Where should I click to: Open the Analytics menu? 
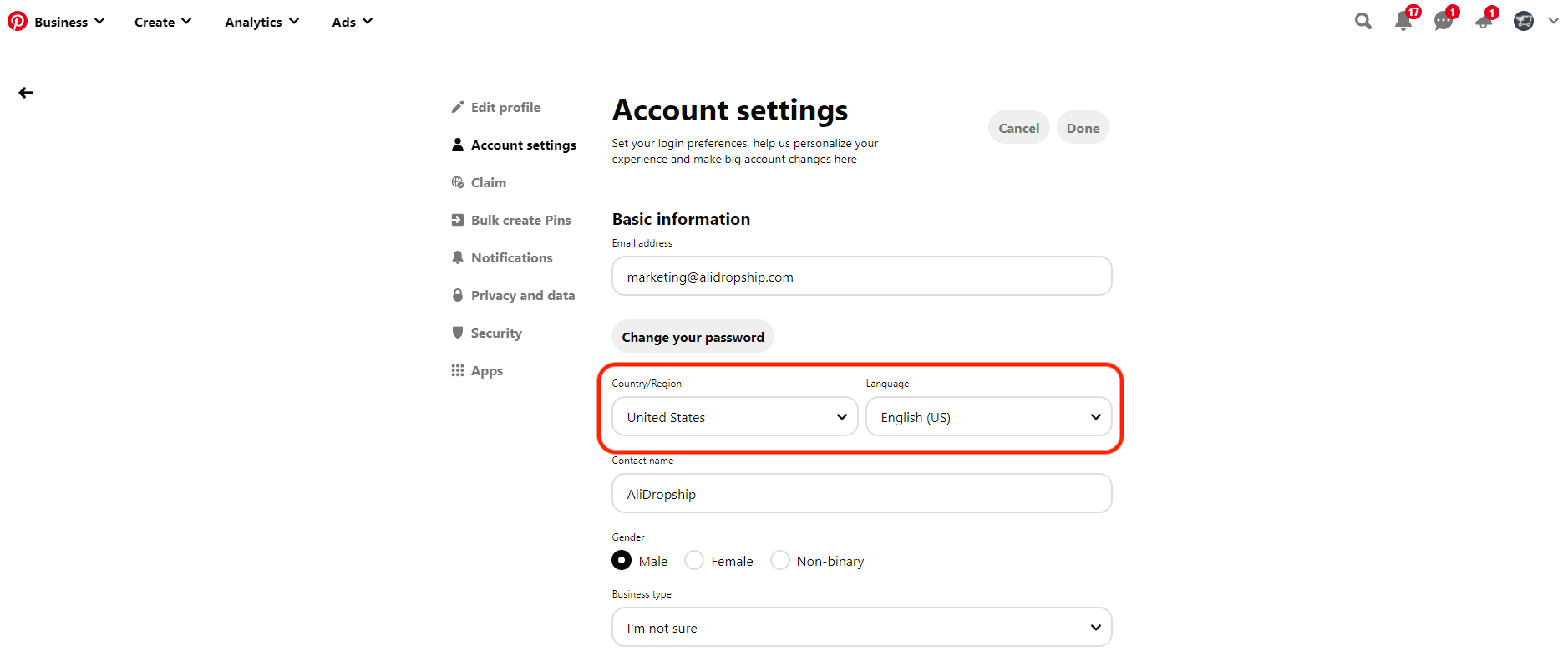coord(261,22)
